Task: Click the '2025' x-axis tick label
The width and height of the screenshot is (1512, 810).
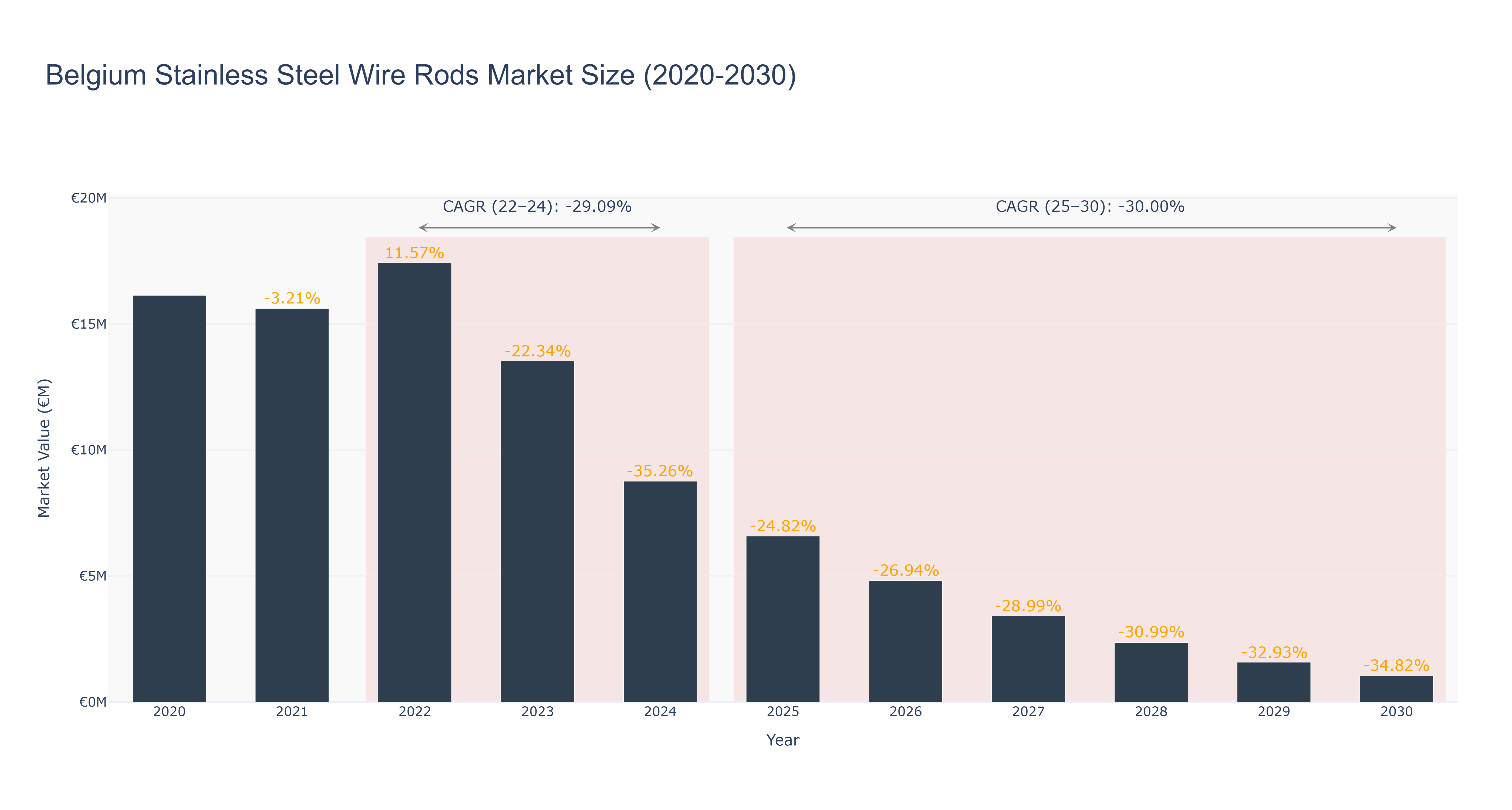Action: point(782,712)
